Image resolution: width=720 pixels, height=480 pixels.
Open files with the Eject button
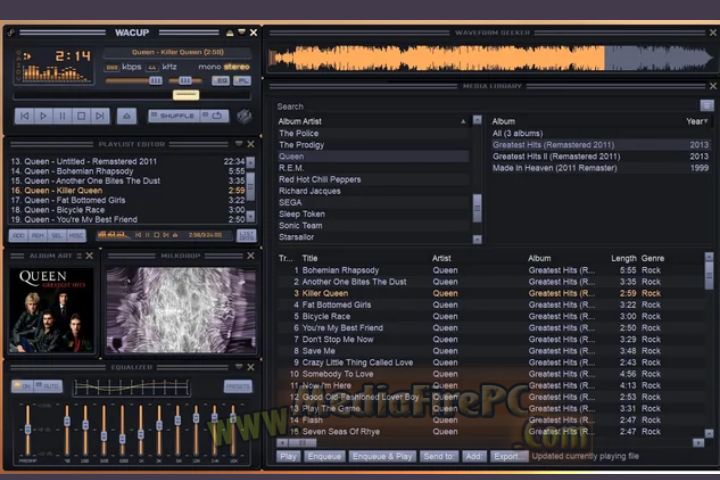pos(127,116)
